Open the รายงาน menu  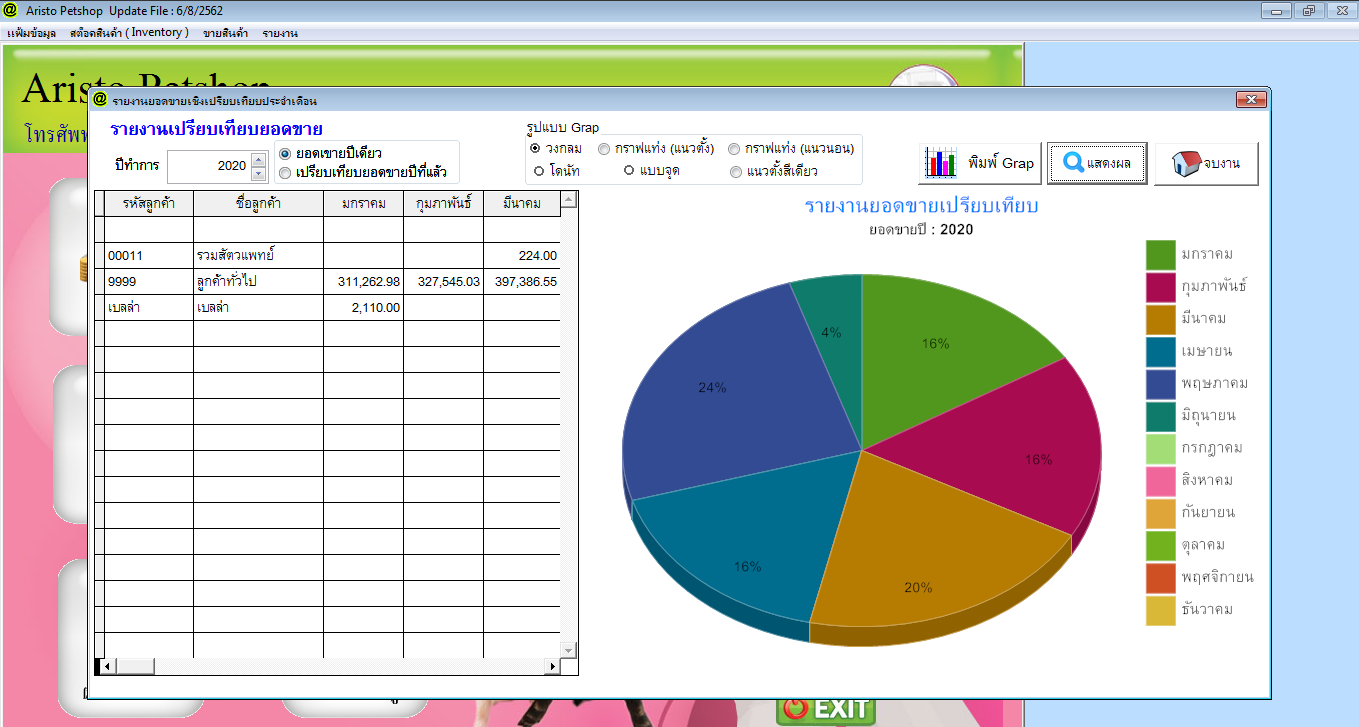tap(279, 33)
